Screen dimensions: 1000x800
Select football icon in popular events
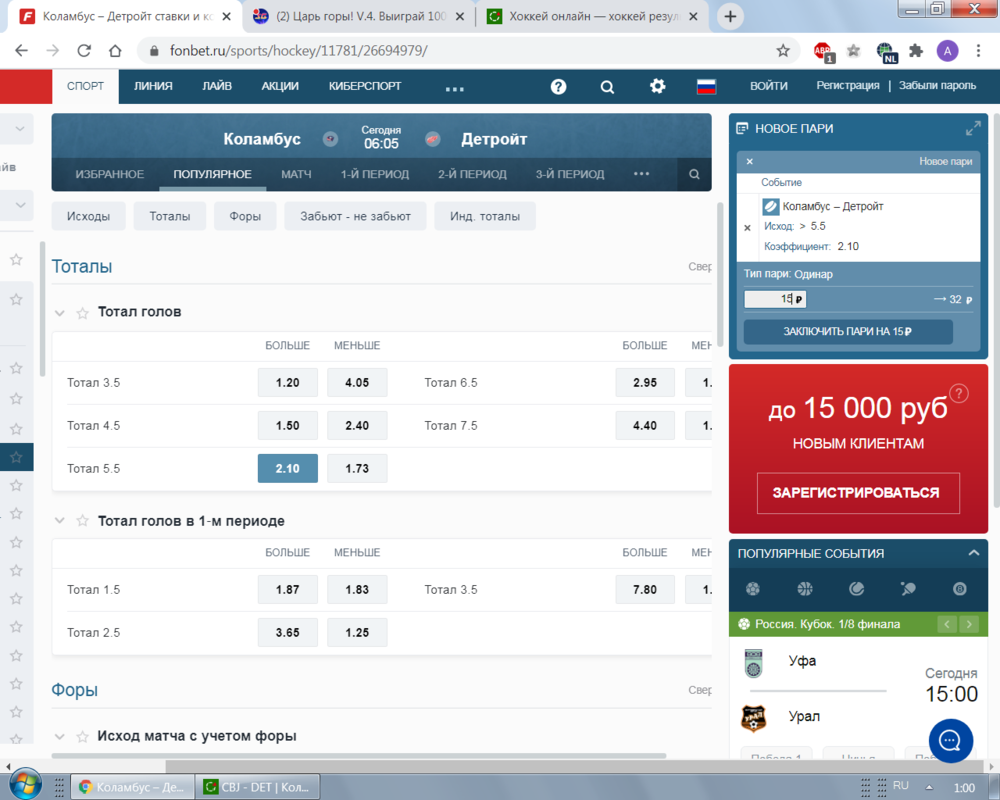pyautogui.click(x=753, y=589)
